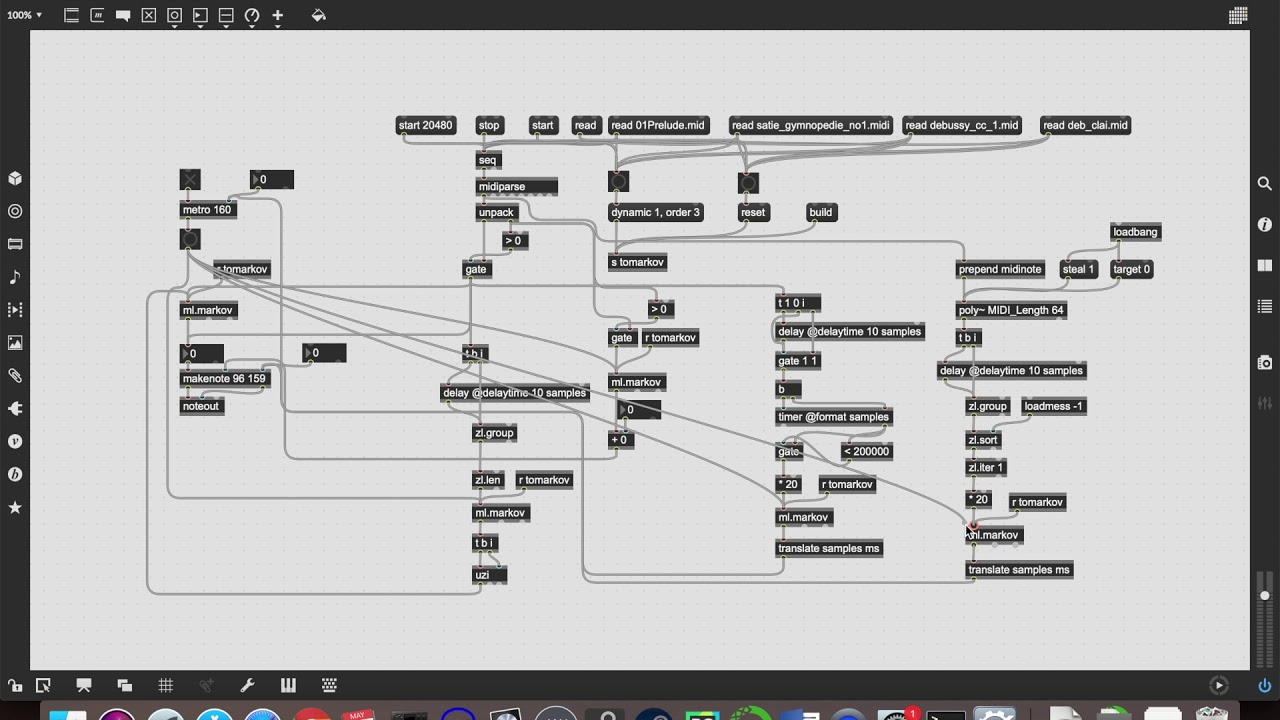Viewport: 1280px width, 720px height.
Task: Show the piano keys icon in bottom toolbar
Action: pyautogui.click(x=288, y=685)
